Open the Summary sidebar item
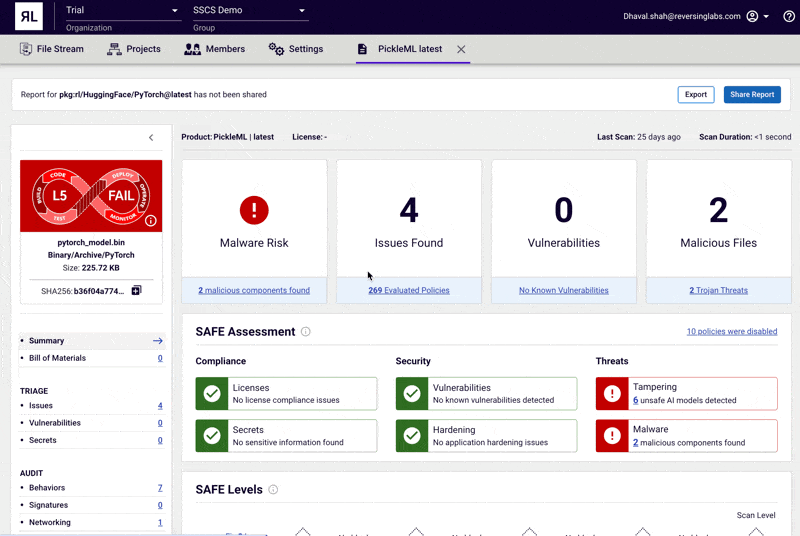Viewport: 800px width, 536px height. click(92, 341)
